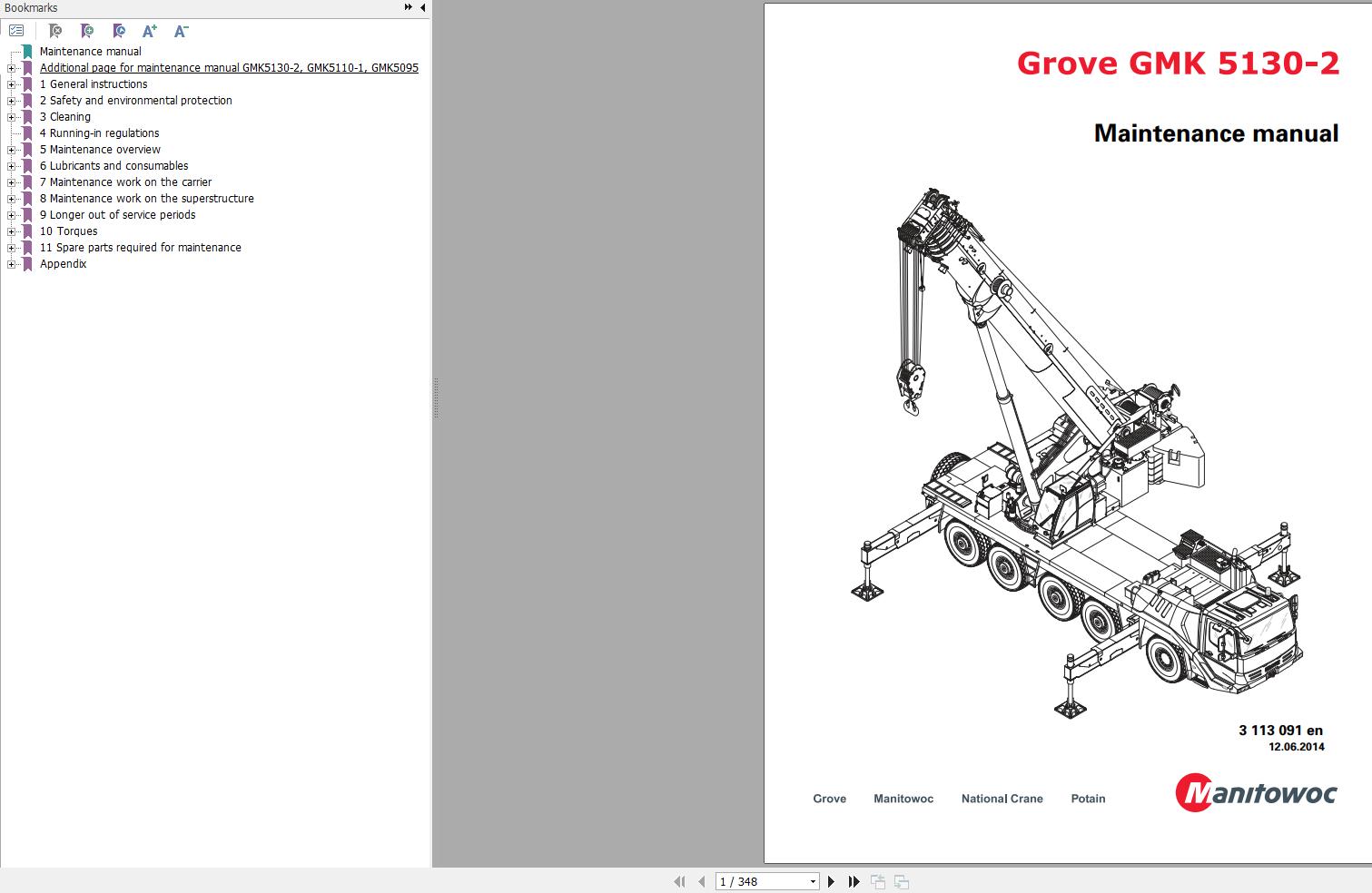Expand the 10 Torques bookmark
This screenshot has height=893, width=1372.
(x=12, y=231)
